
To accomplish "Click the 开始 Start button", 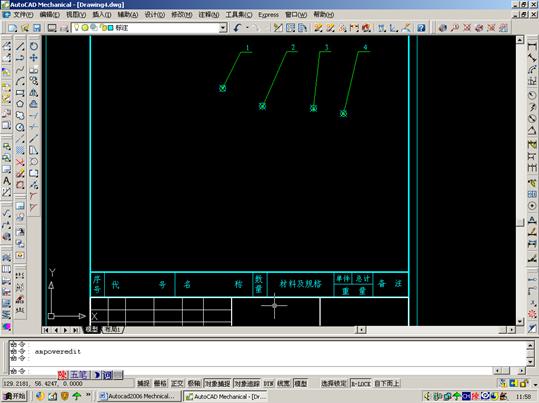I will click(x=14, y=396).
